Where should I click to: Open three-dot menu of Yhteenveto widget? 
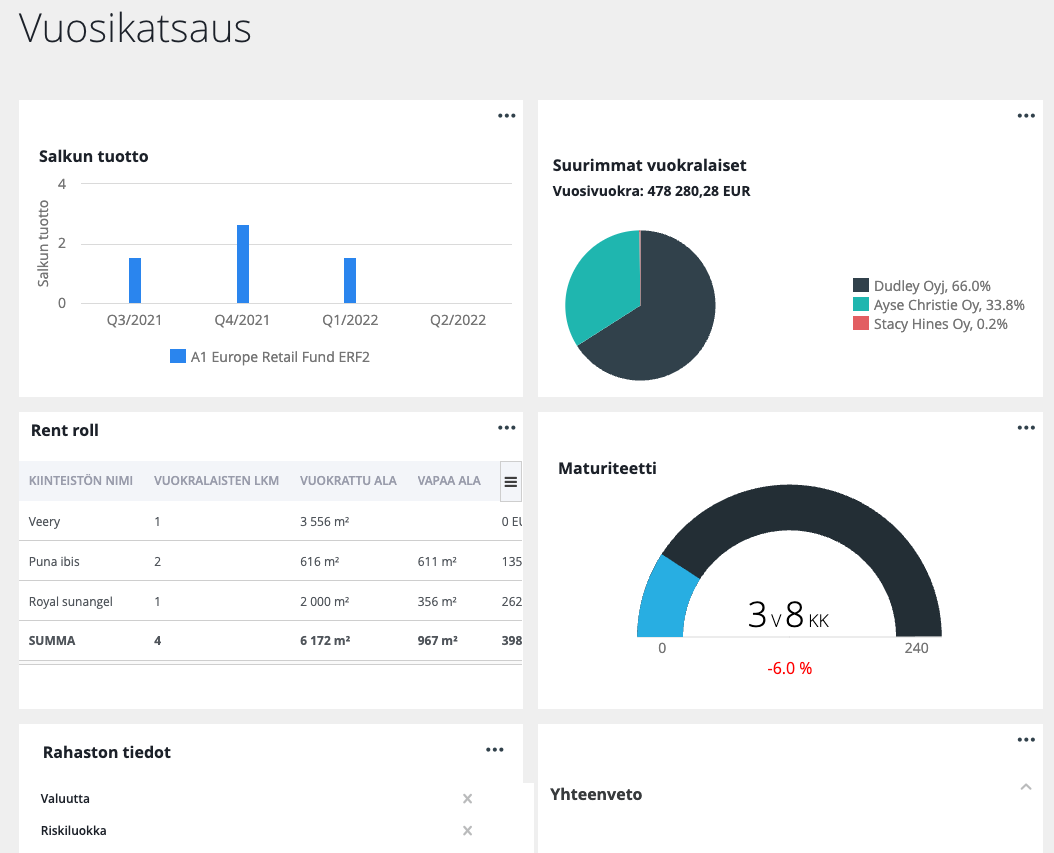1026,739
